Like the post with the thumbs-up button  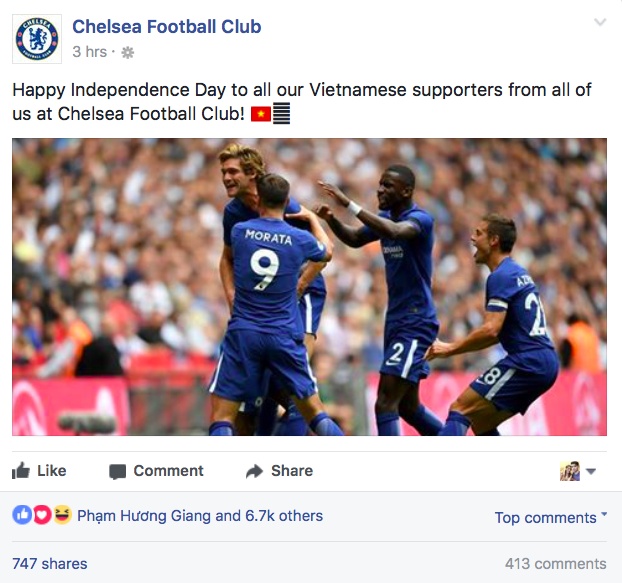pos(40,471)
